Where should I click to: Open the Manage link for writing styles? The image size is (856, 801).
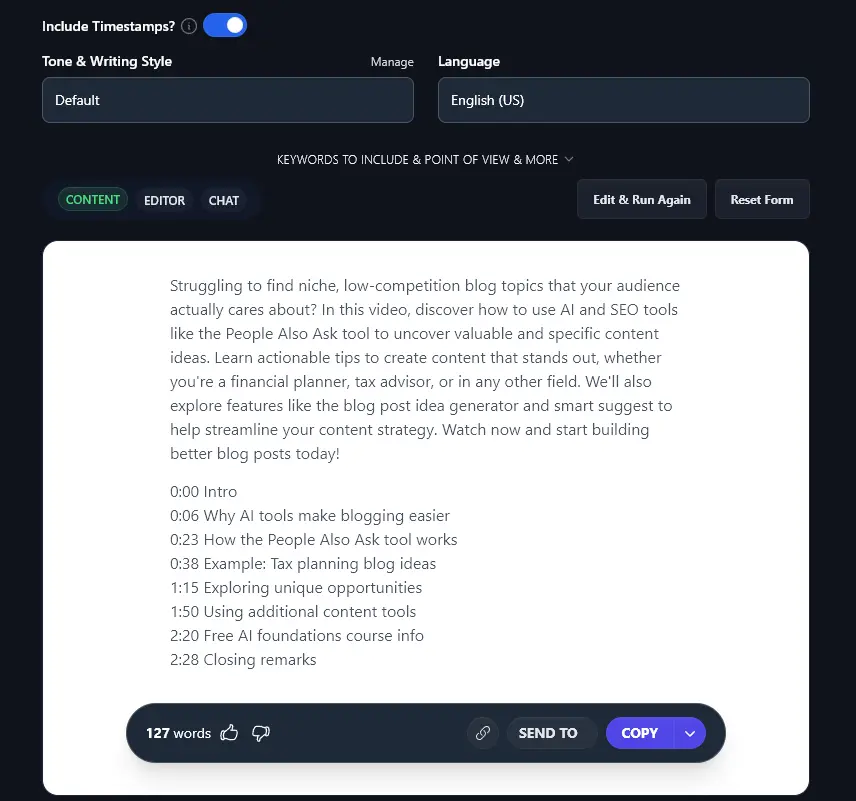(392, 62)
